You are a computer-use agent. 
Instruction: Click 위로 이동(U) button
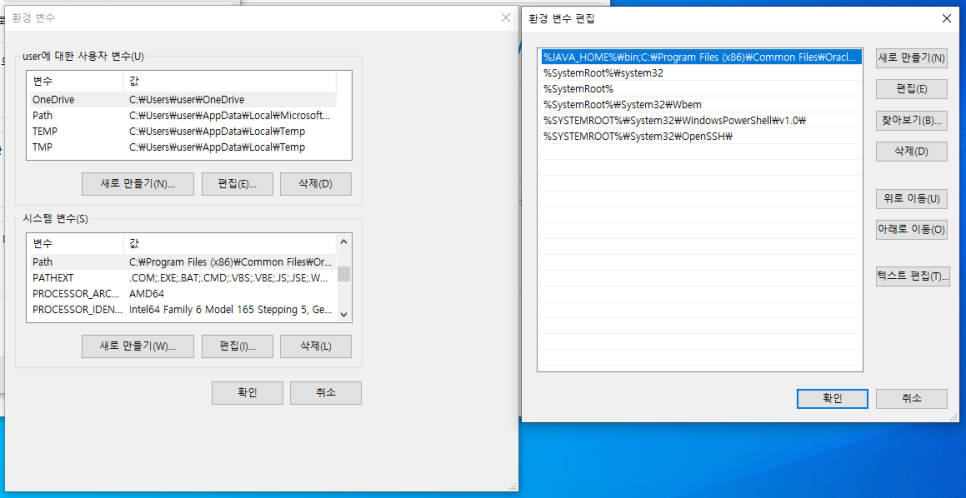(x=911, y=198)
